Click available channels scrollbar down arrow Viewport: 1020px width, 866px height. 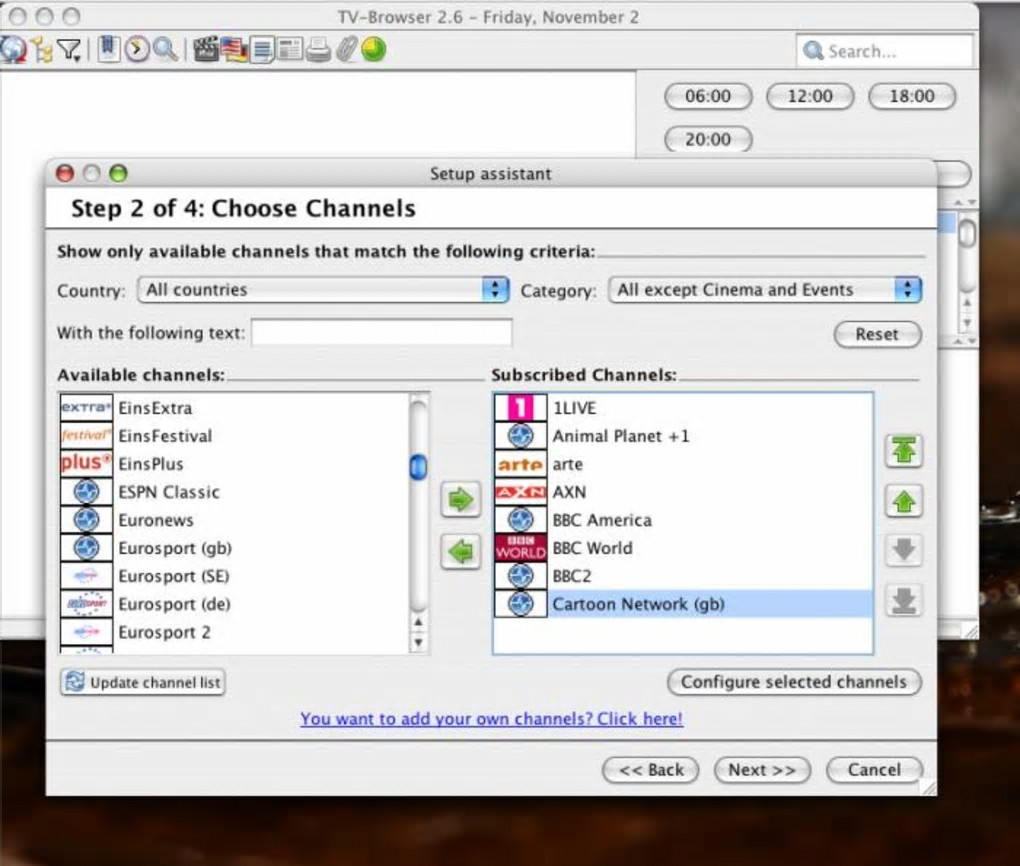[418, 642]
